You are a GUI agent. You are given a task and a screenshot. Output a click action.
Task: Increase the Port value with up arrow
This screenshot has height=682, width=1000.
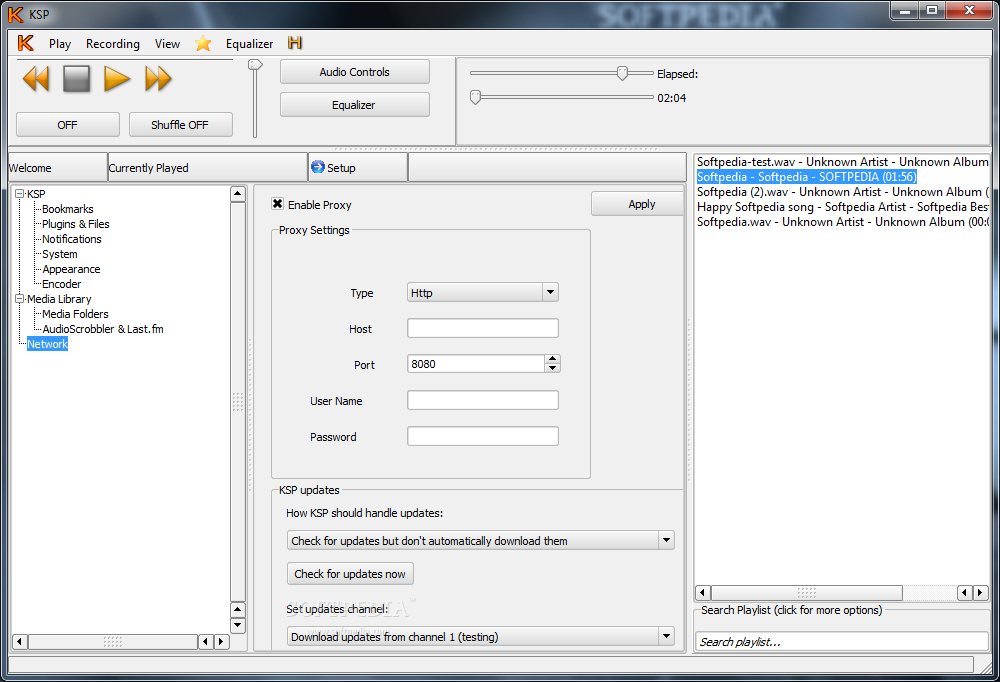[553, 359]
